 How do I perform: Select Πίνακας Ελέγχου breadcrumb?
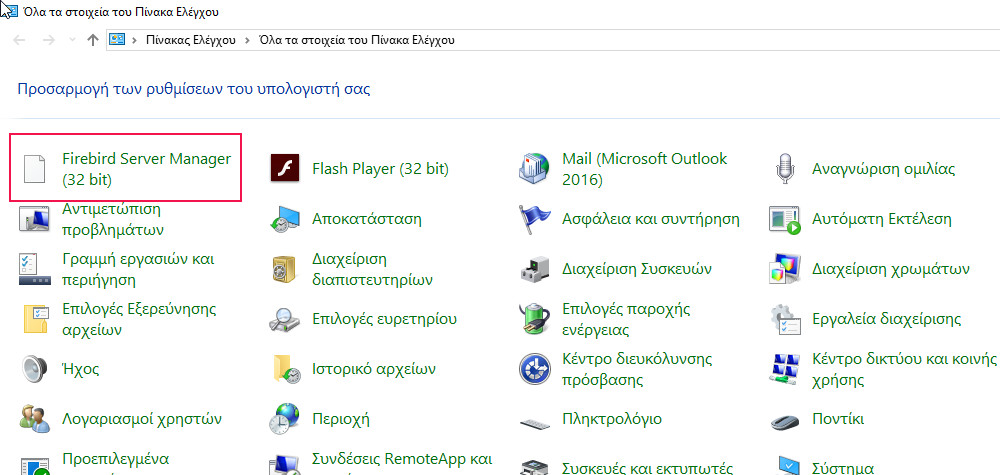point(190,40)
